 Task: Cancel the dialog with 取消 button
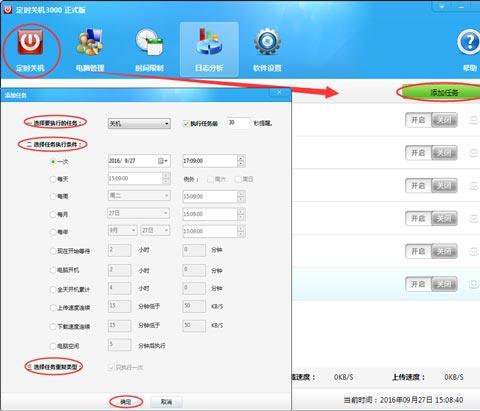166,402
